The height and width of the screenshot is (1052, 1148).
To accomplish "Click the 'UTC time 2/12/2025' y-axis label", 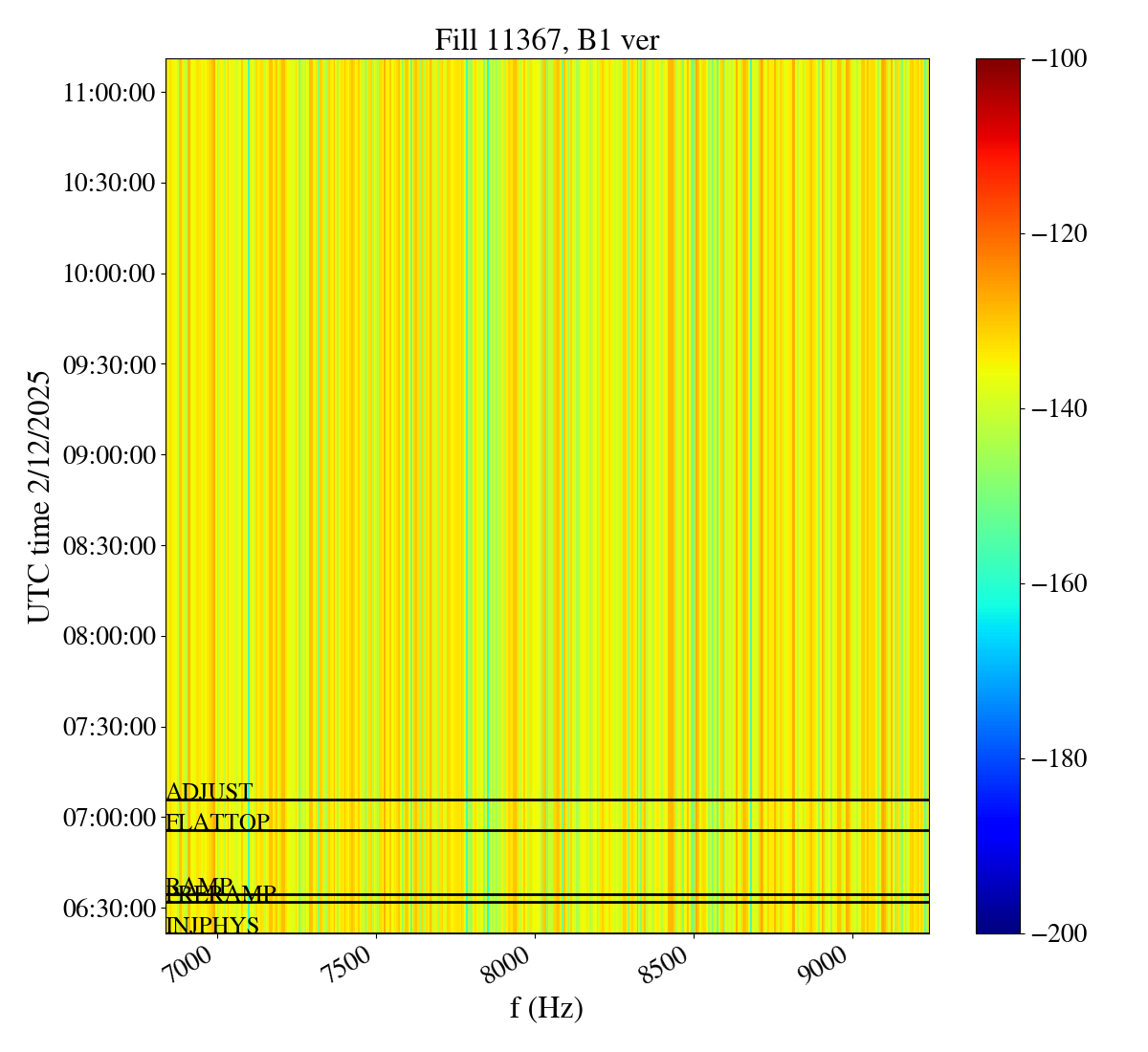I will tap(38, 496).
